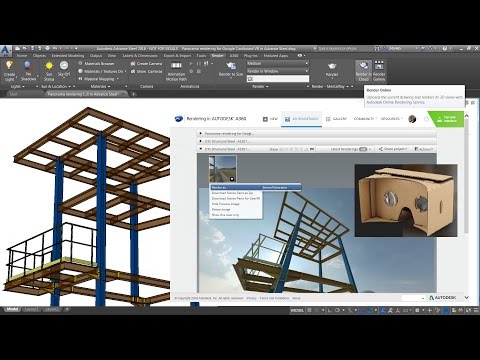Open the Community menu in A360
The image size is (480, 360).
[x=365, y=119]
